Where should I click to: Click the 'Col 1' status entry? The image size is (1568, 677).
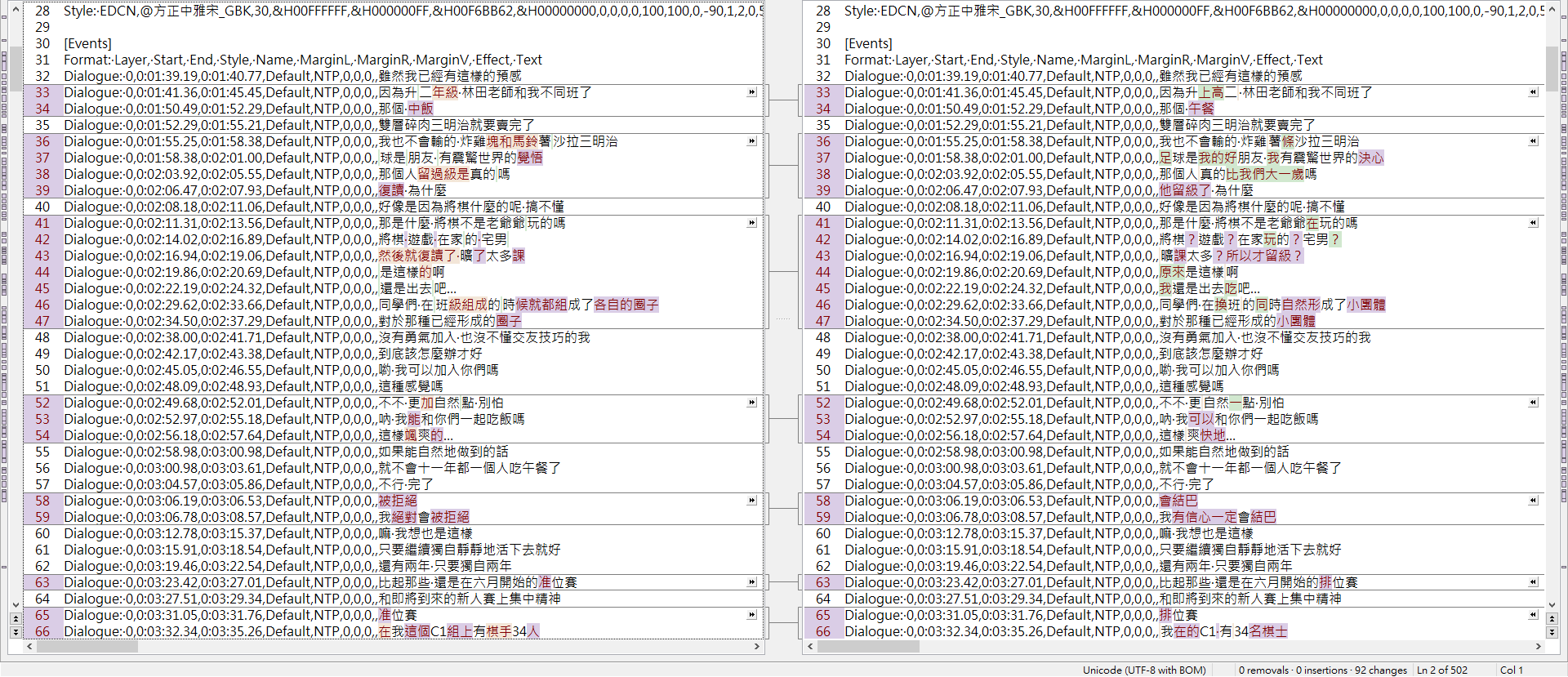tap(1511, 670)
